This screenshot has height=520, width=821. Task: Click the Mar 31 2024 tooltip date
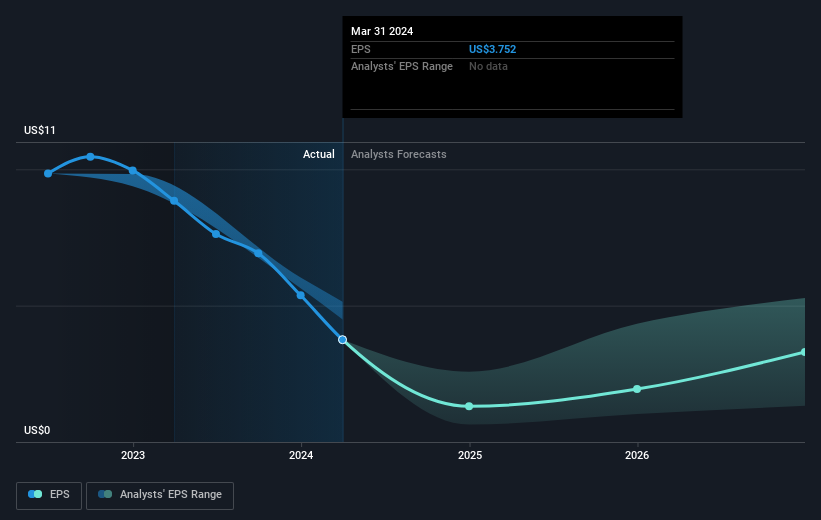point(382,31)
